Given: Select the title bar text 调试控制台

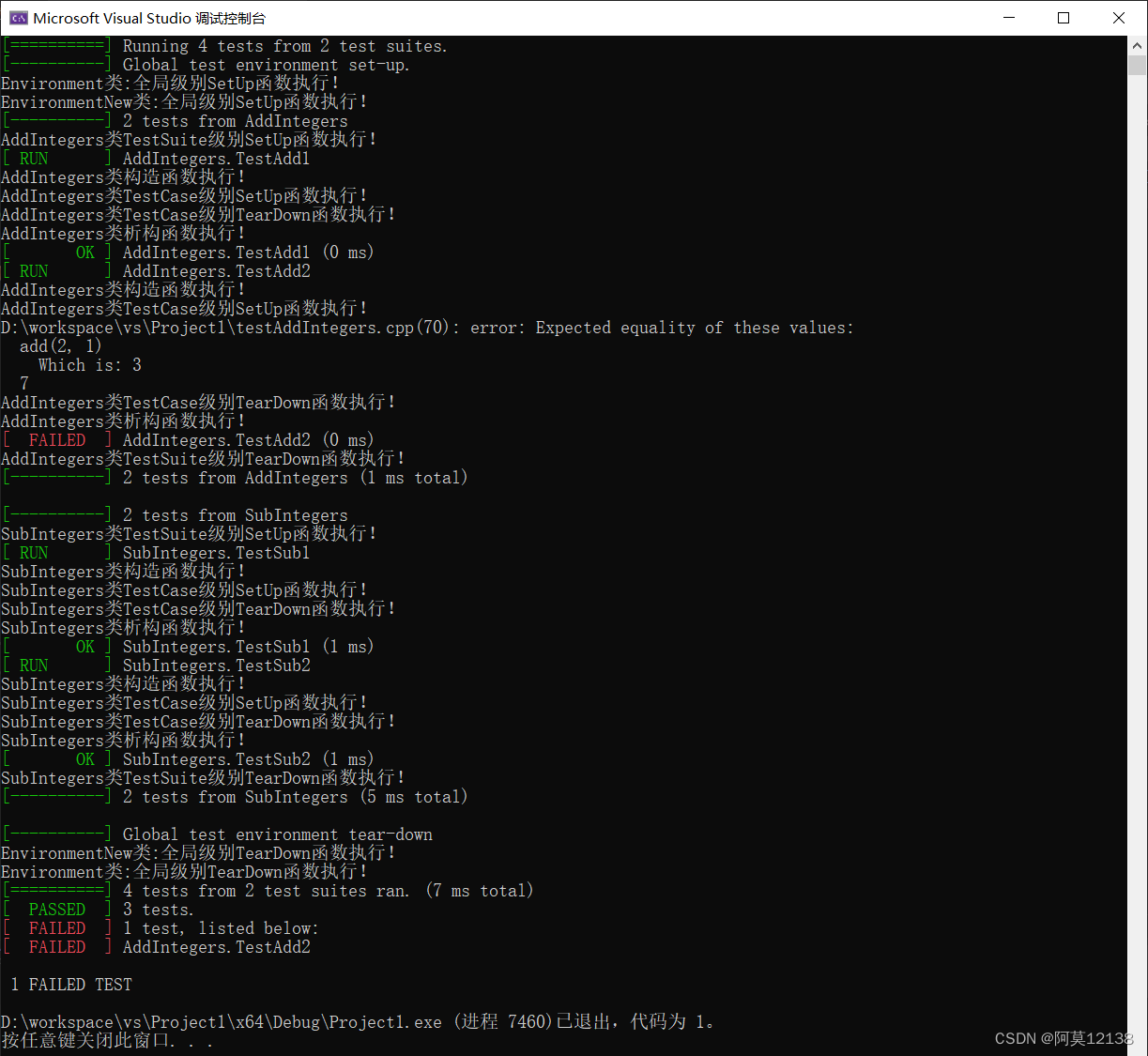Looking at the screenshot, I should (229, 18).
